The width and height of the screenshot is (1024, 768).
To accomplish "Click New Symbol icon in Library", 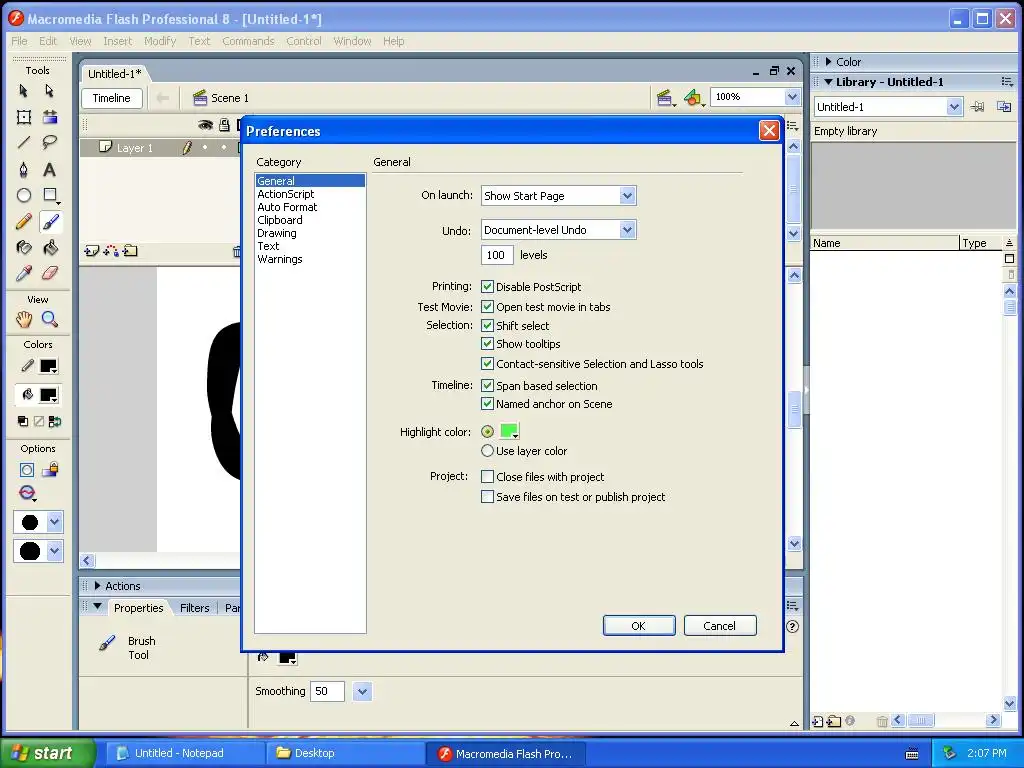I will (x=818, y=721).
